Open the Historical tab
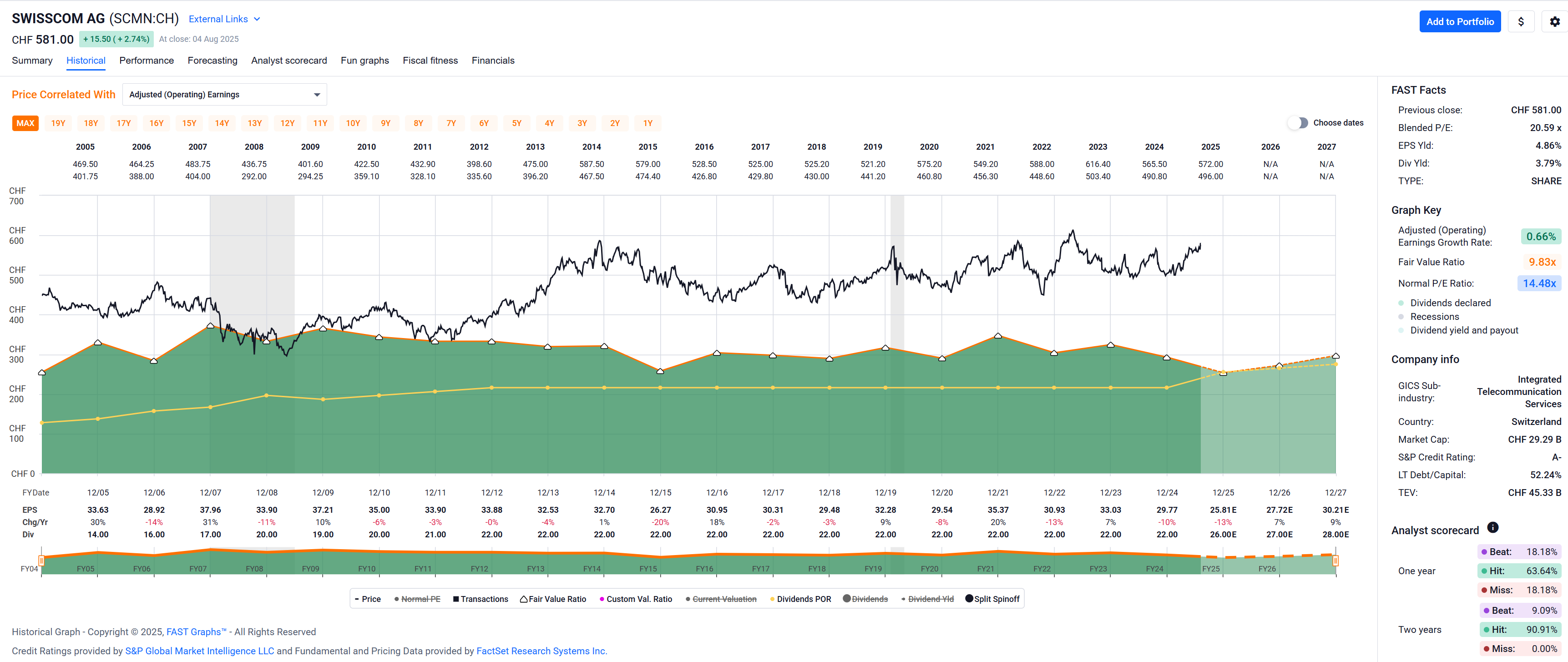 [x=86, y=60]
